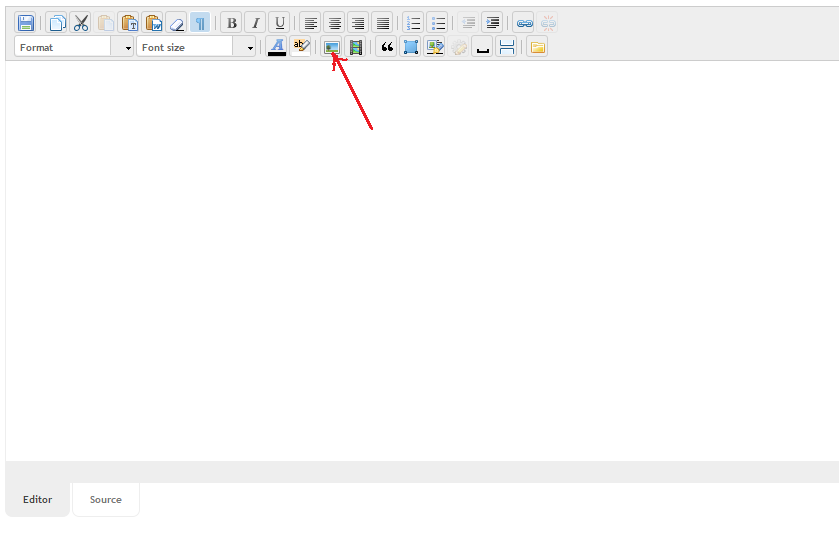Screen dimensions: 839x540
Task: Open the text color picker
Action: 277,47
